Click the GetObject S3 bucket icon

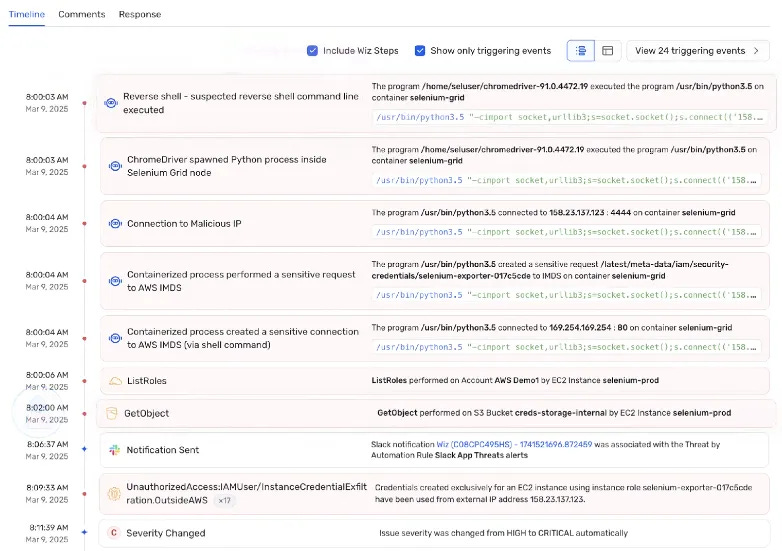(x=112, y=413)
